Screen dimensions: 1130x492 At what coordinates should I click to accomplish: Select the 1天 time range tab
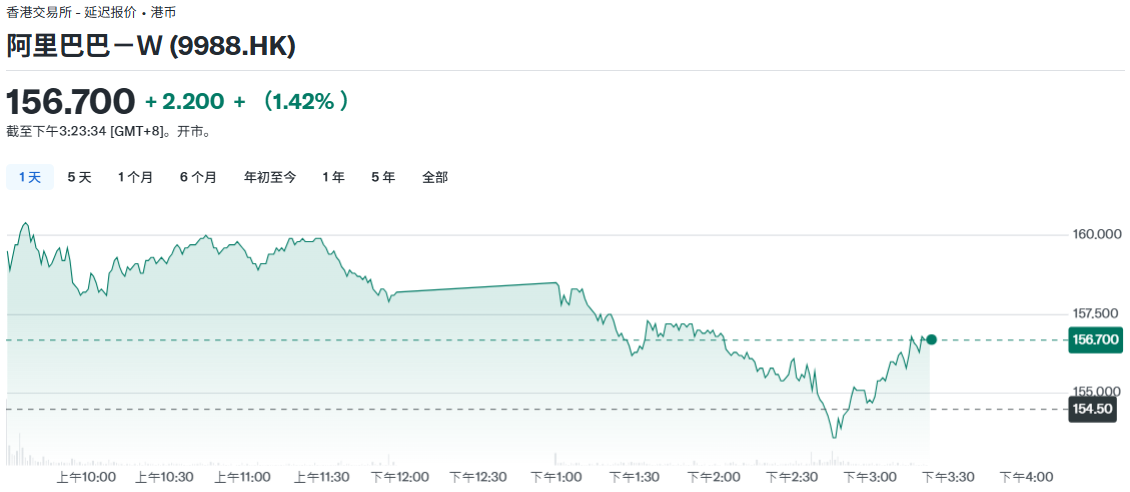(30, 177)
